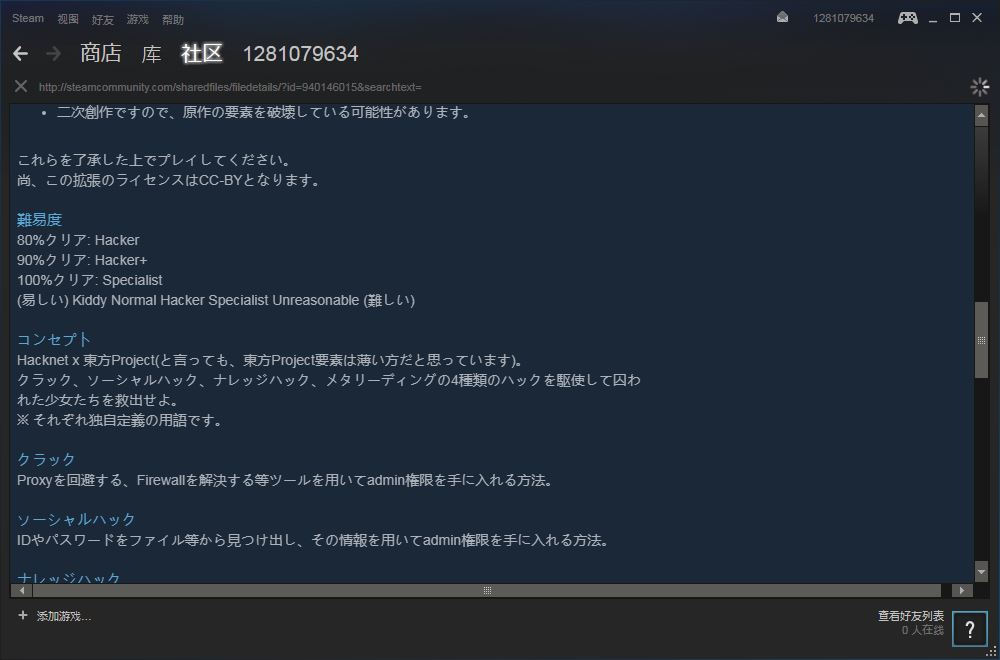Click the ※ それぞれ独自定義の用語です line
This screenshot has width=1000, height=660.
pos(119,420)
